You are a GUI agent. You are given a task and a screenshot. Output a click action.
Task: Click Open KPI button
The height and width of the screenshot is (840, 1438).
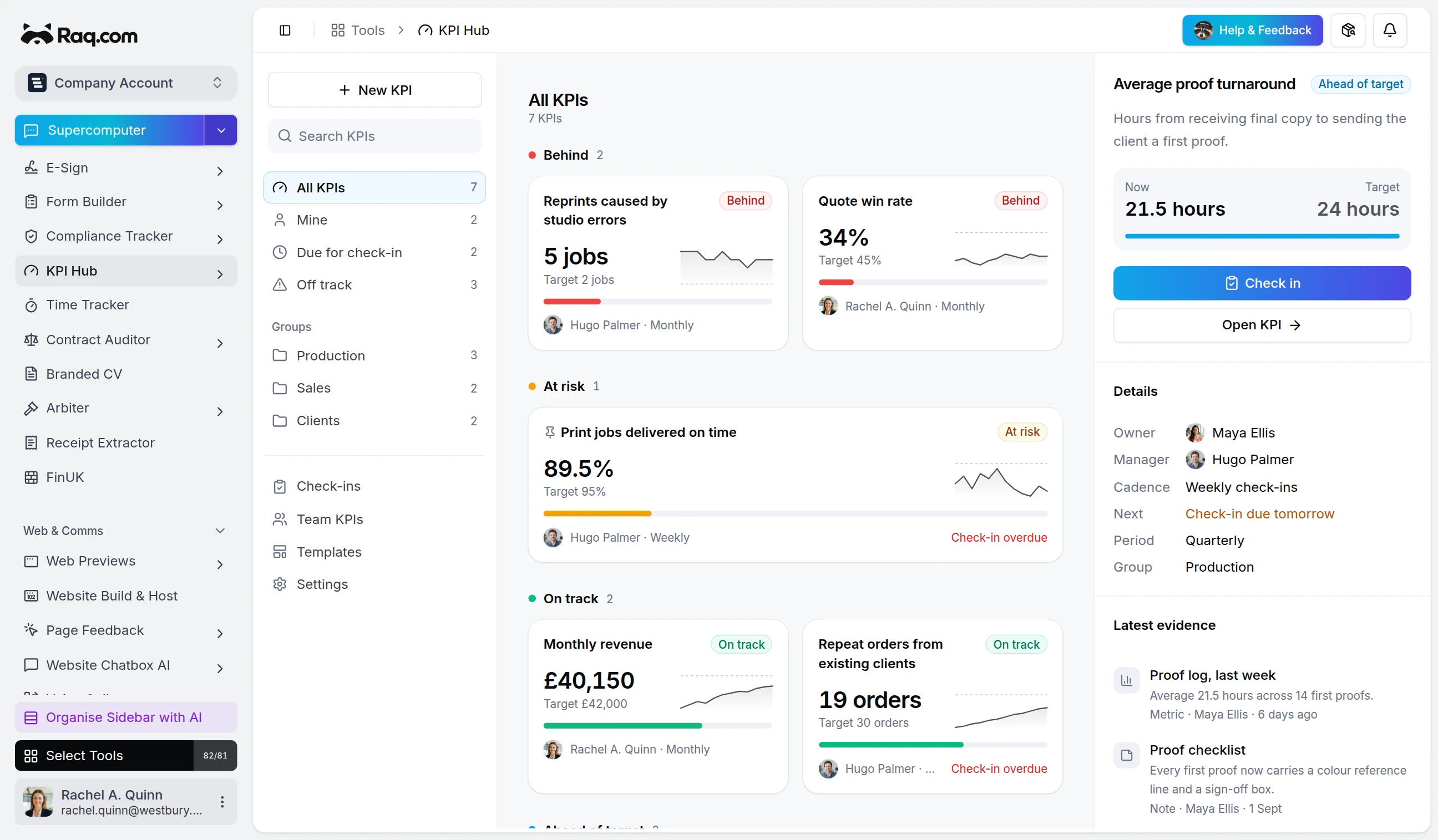coord(1262,325)
